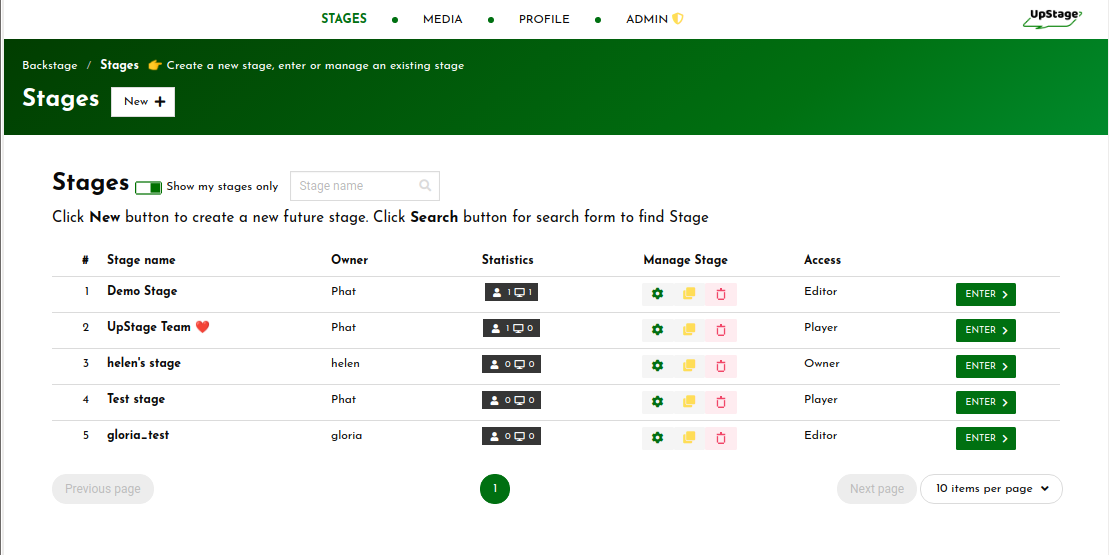Click the UpStage Team stage name
Viewport: 1109px width, 555px height.
158,327
